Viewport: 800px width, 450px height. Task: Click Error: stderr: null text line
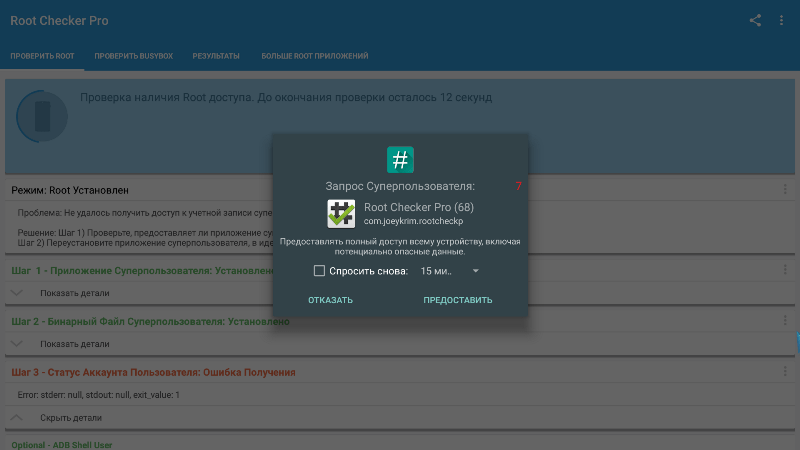tap(98, 395)
